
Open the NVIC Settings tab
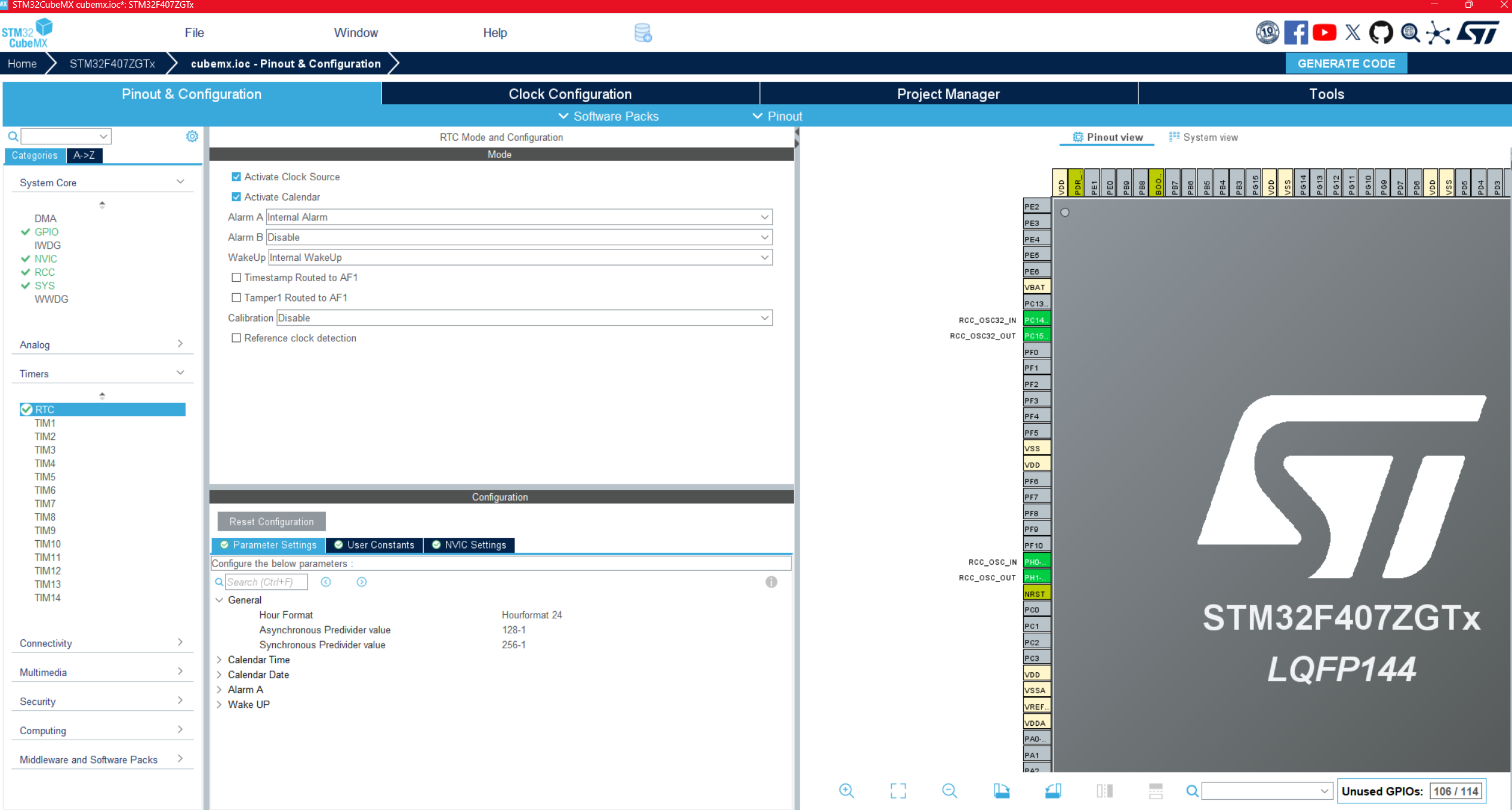(469, 544)
